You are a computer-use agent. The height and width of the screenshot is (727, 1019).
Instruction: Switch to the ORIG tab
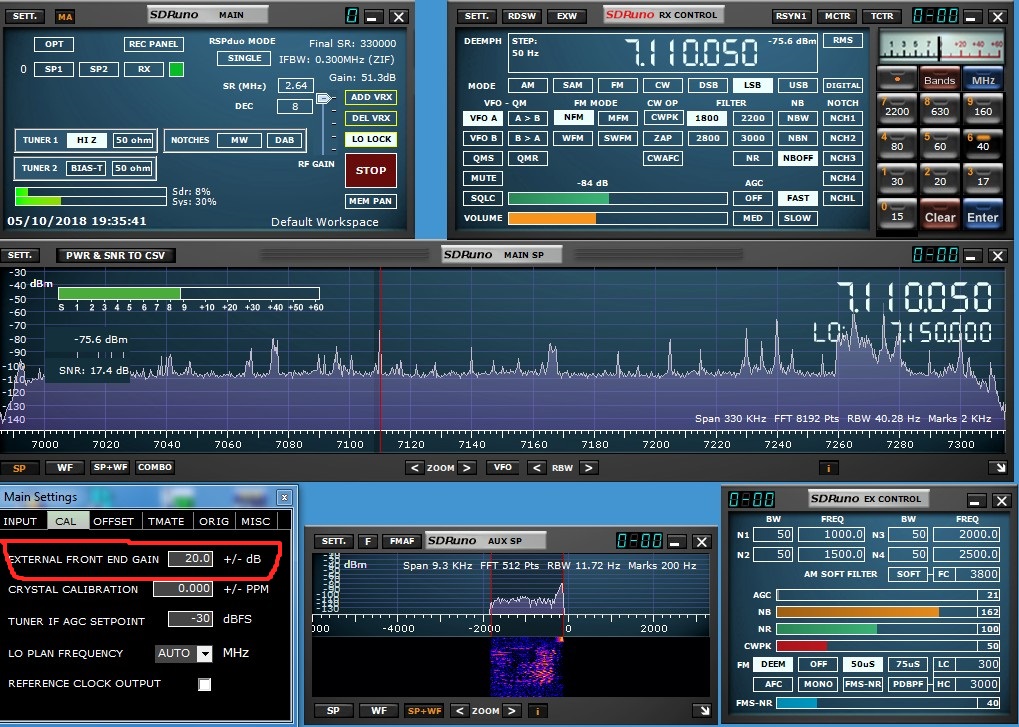214,521
